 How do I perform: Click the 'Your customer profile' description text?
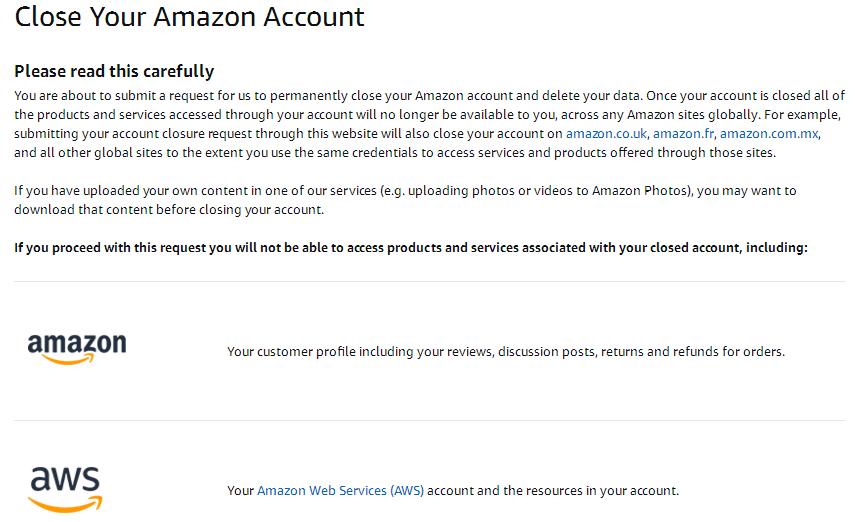coord(505,352)
